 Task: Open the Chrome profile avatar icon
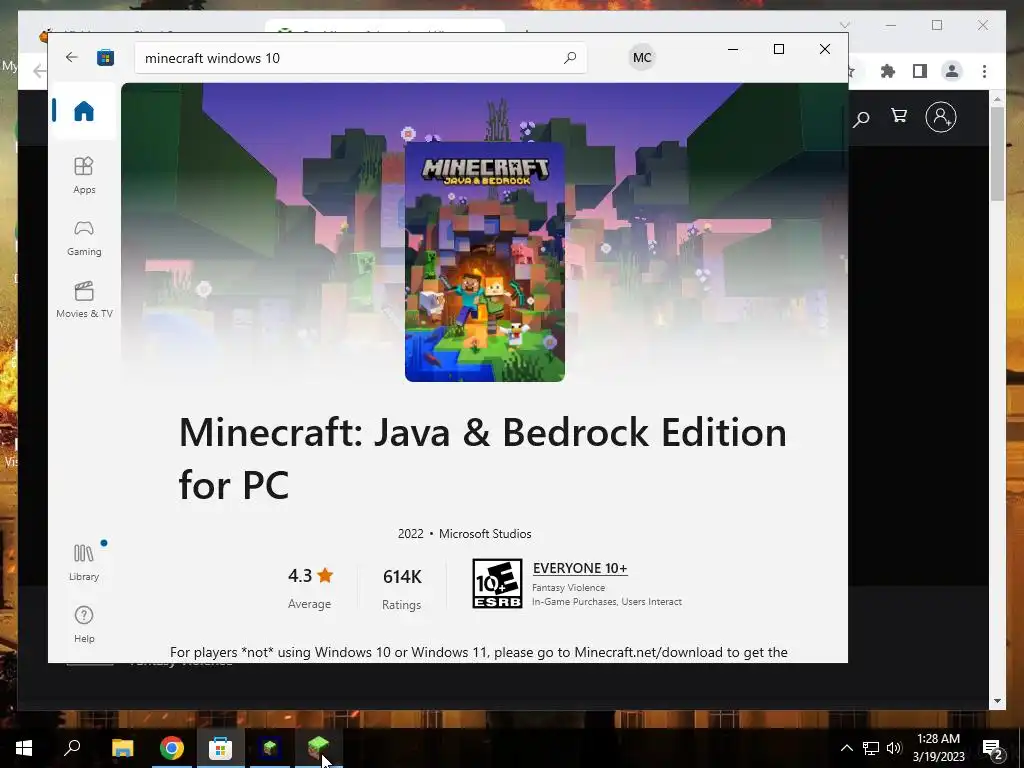[952, 71]
